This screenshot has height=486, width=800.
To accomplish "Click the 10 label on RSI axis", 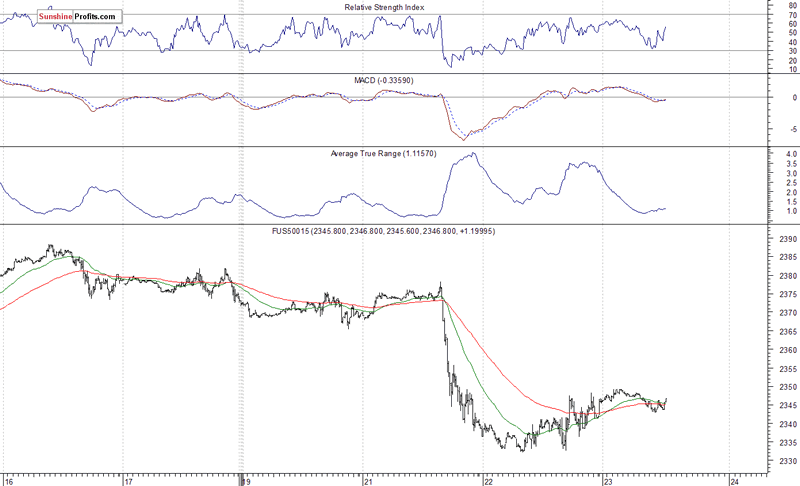I will (792, 70).
